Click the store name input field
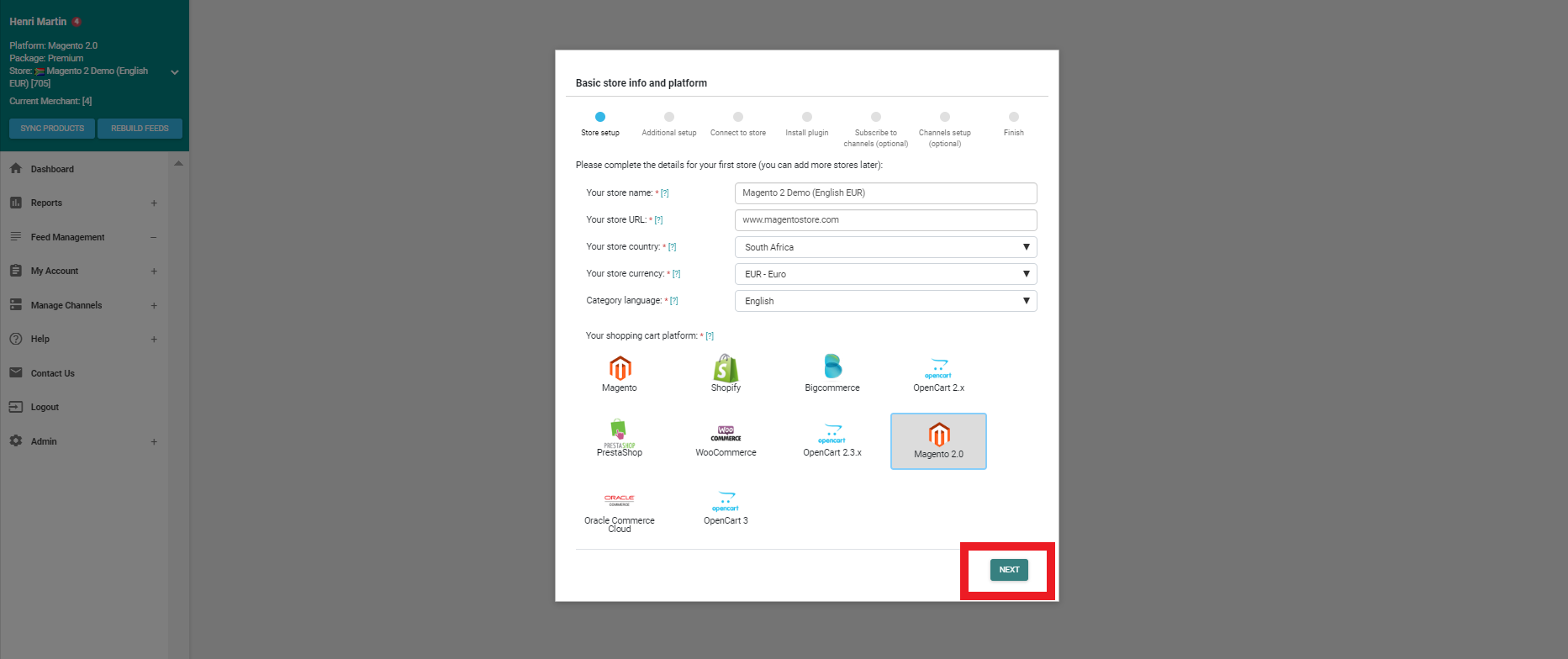The height and width of the screenshot is (659, 1568). (x=885, y=193)
